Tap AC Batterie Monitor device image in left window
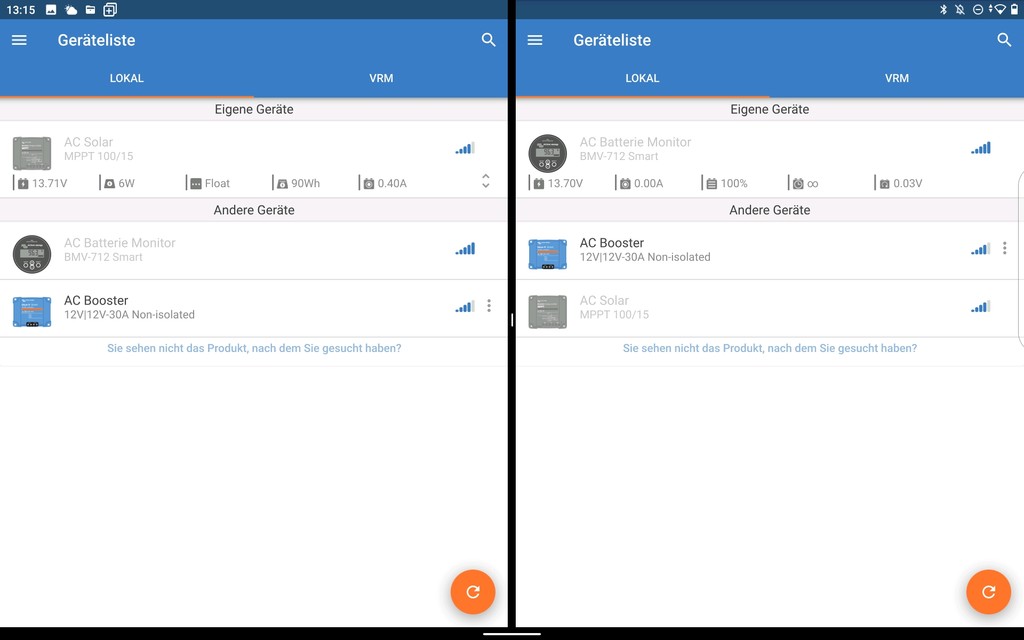Image resolution: width=1024 pixels, height=640 pixels. click(x=32, y=254)
